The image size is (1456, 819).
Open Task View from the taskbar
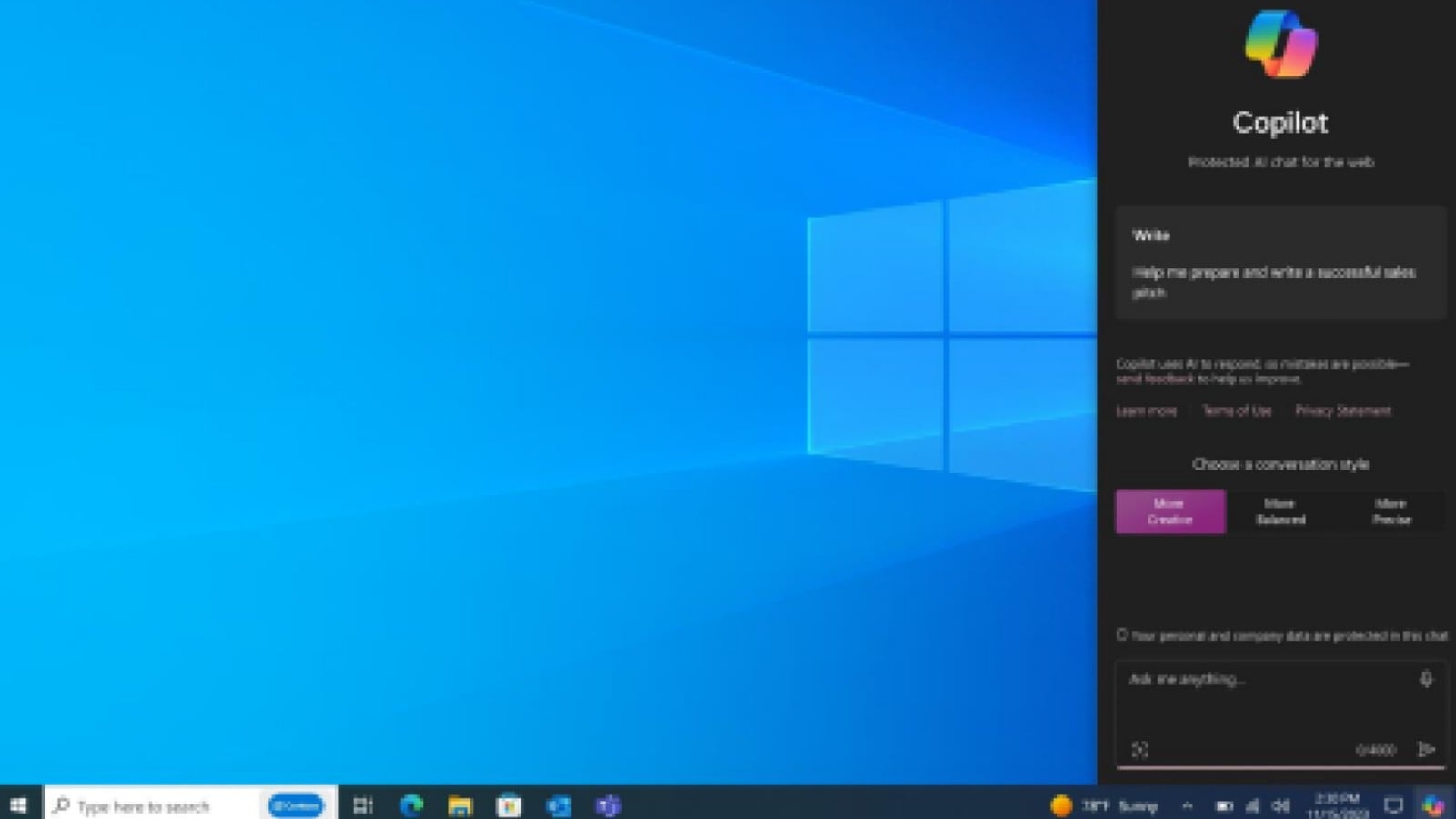point(363,805)
